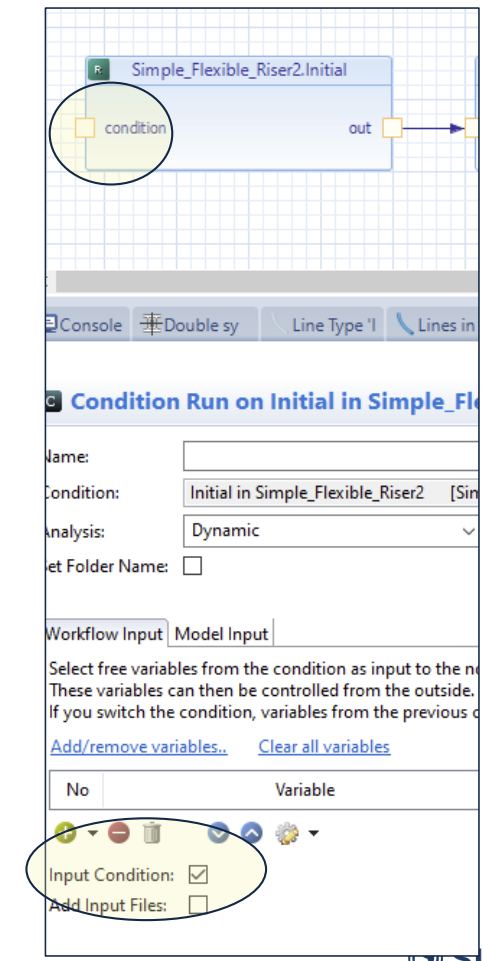483x961 pixels.
Task: Click the blue move up arrow icon
Action: pyautogui.click(x=251, y=833)
